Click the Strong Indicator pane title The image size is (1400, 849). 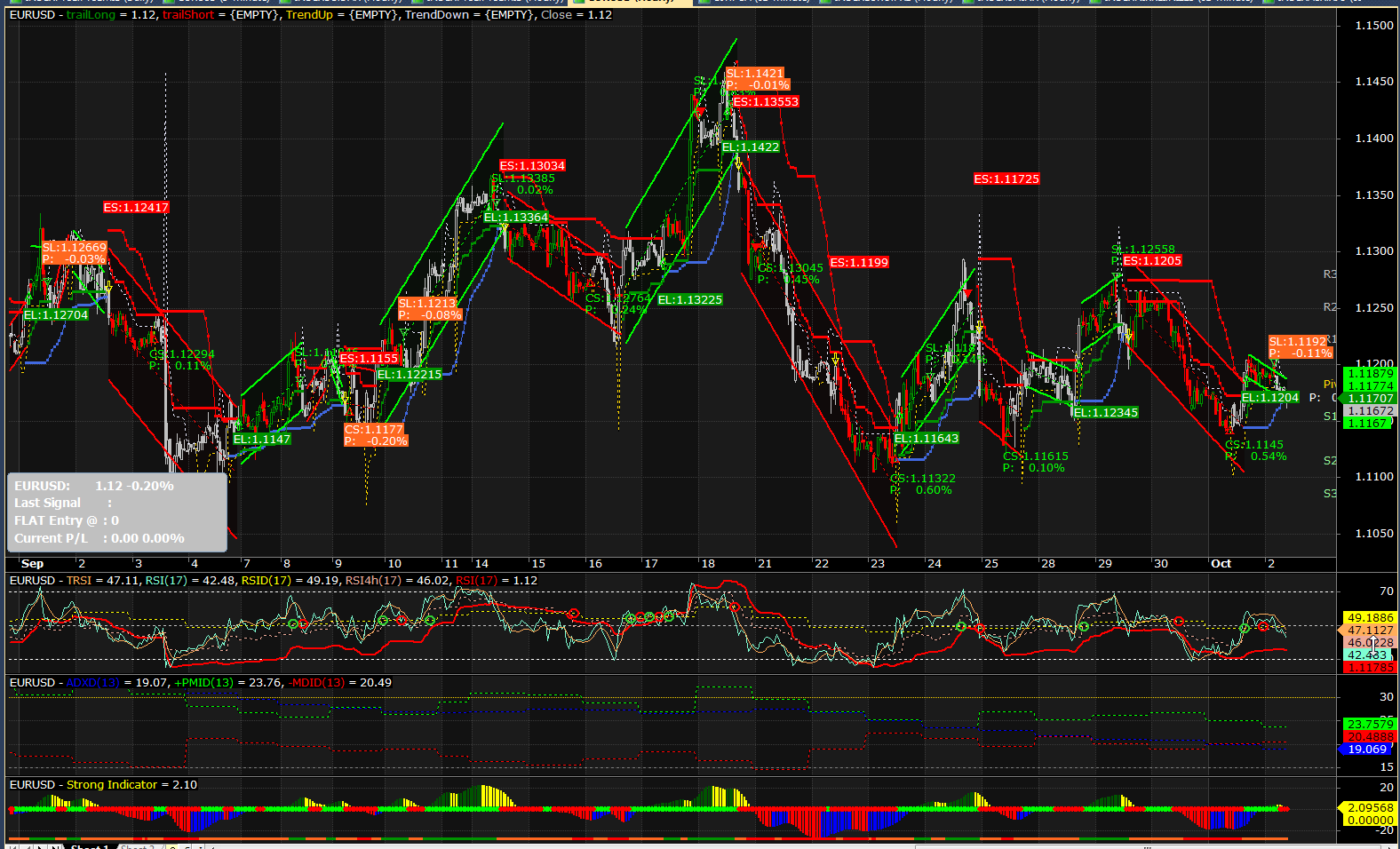coord(112,784)
